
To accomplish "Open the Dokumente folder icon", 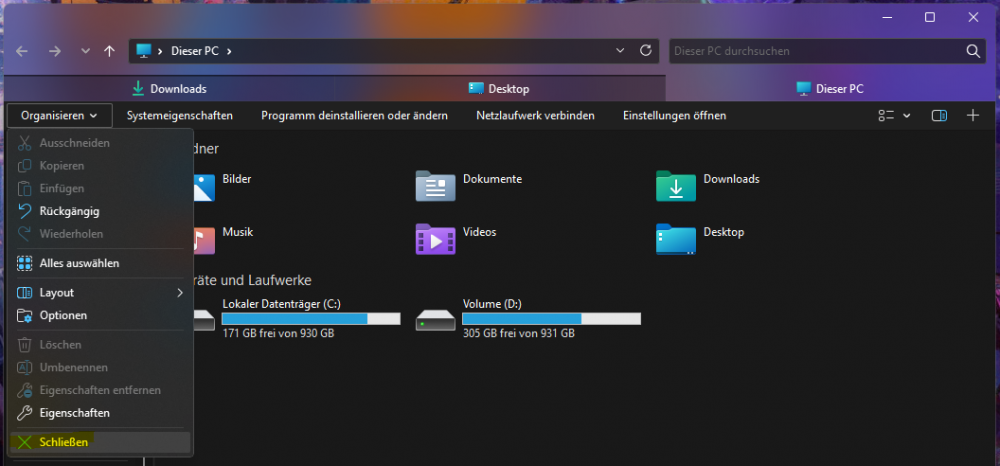I will click(436, 186).
